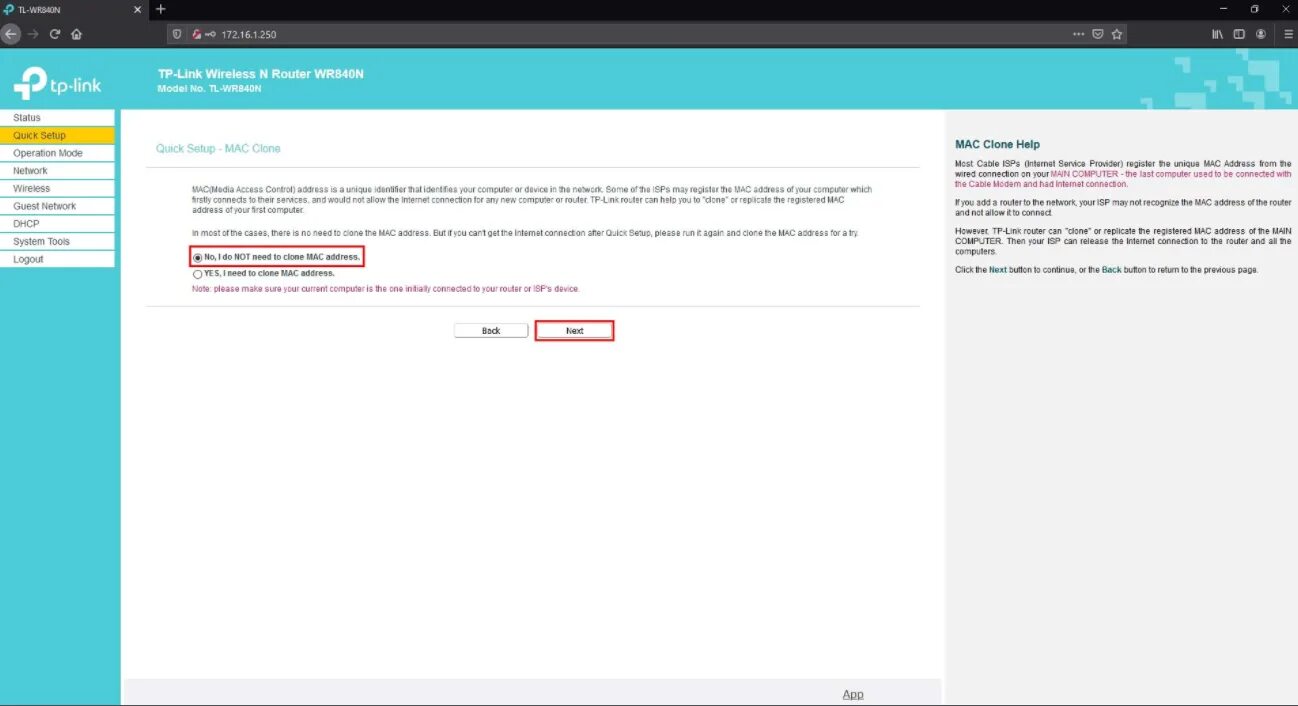Open the Operation Mode menu item

tap(57, 153)
